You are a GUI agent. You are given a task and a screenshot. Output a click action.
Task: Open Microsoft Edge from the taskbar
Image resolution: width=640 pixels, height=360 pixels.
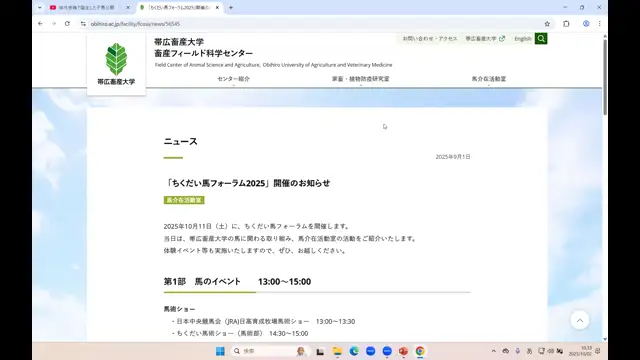point(354,351)
